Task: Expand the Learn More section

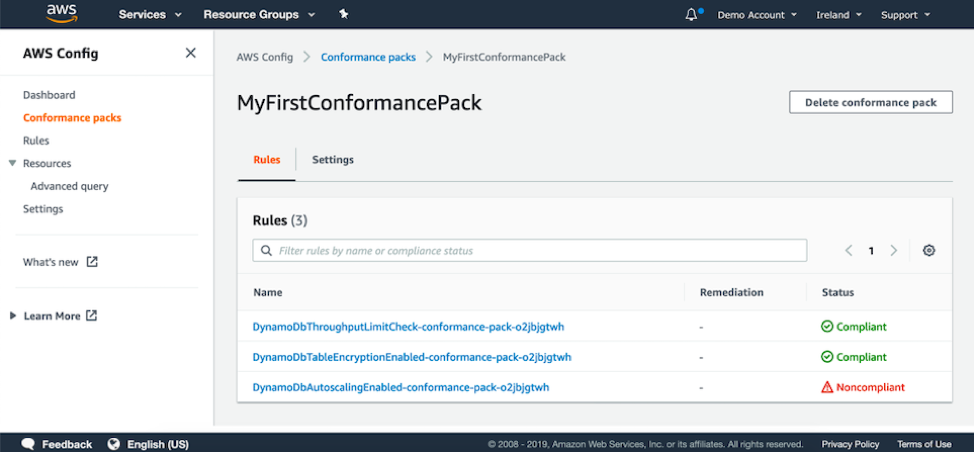Action: click(13, 315)
